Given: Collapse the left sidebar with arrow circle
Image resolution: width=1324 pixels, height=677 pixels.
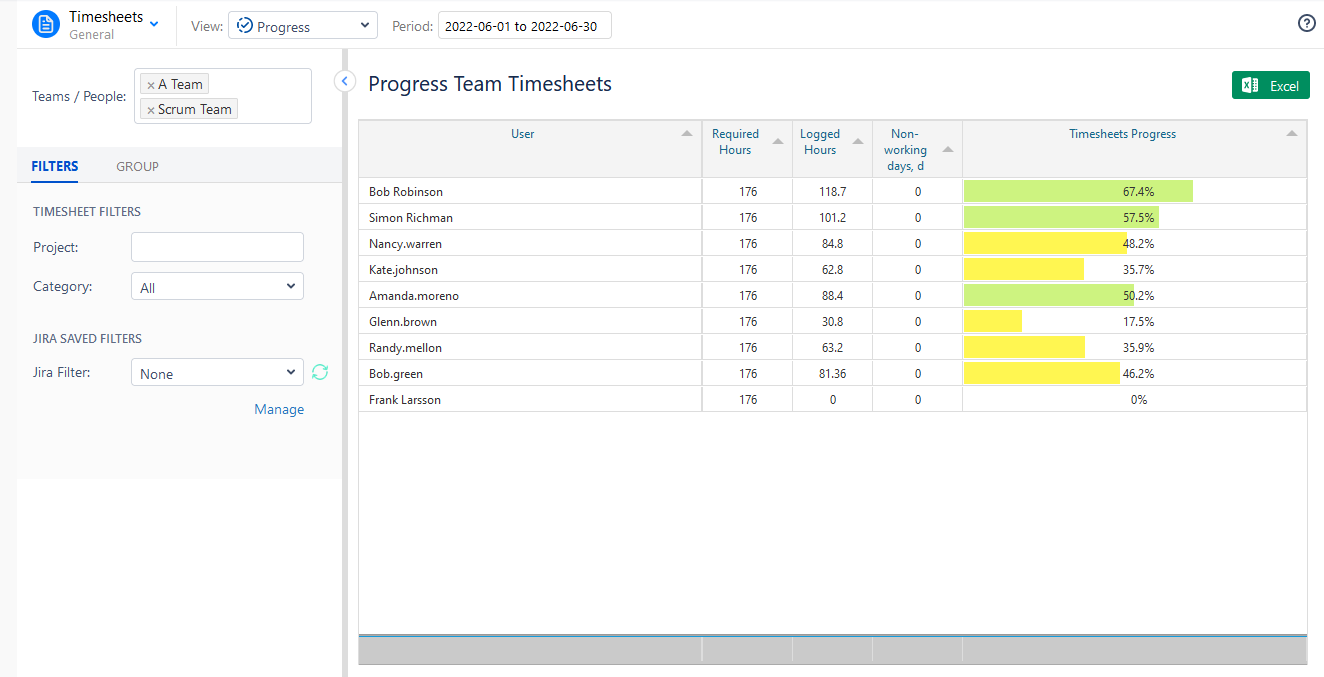Looking at the screenshot, I should (x=345, y=81).
